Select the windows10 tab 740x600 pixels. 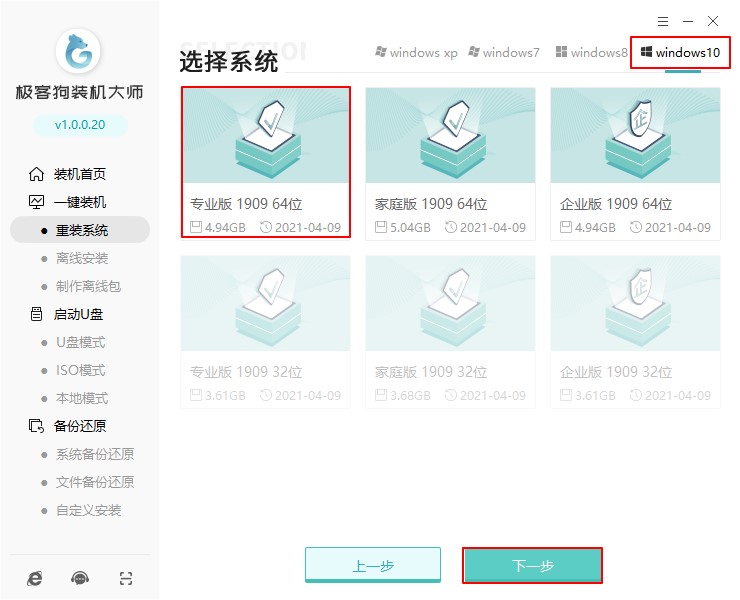[x=681, y=52]
